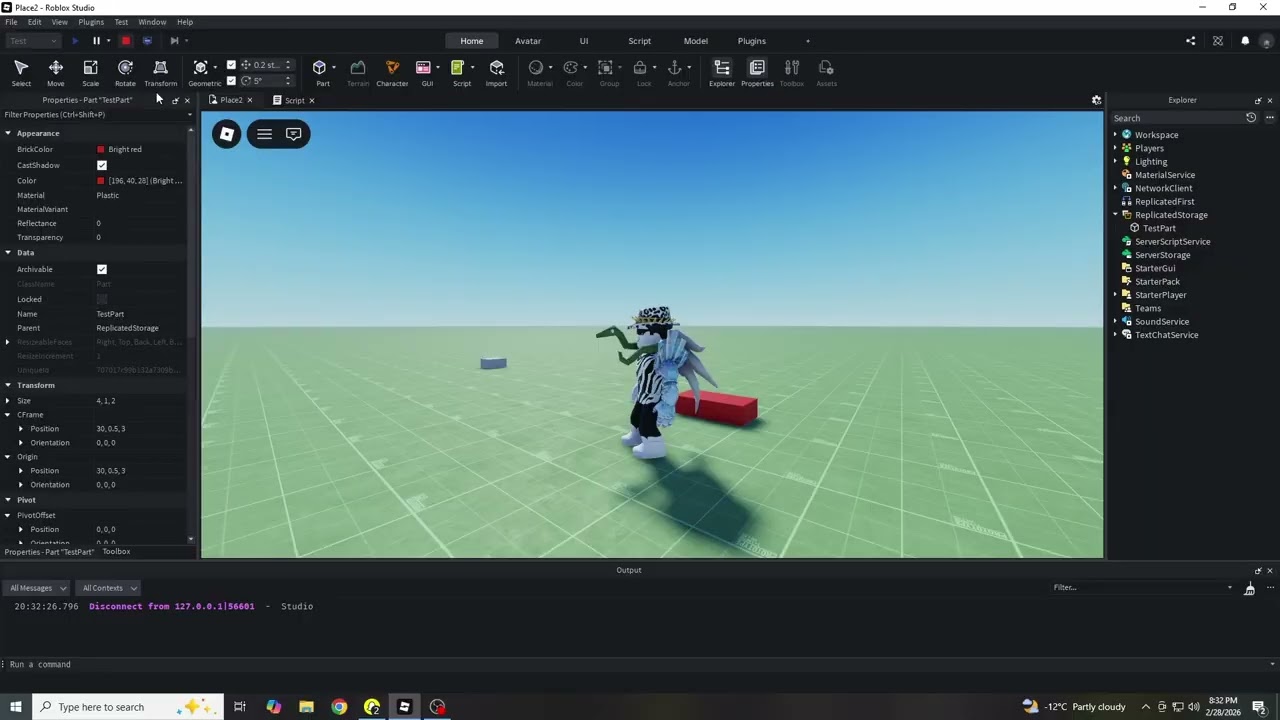The image size is (1280, 720).
Task: Toggle the Archivable checkbox
Action: (102, 269)
